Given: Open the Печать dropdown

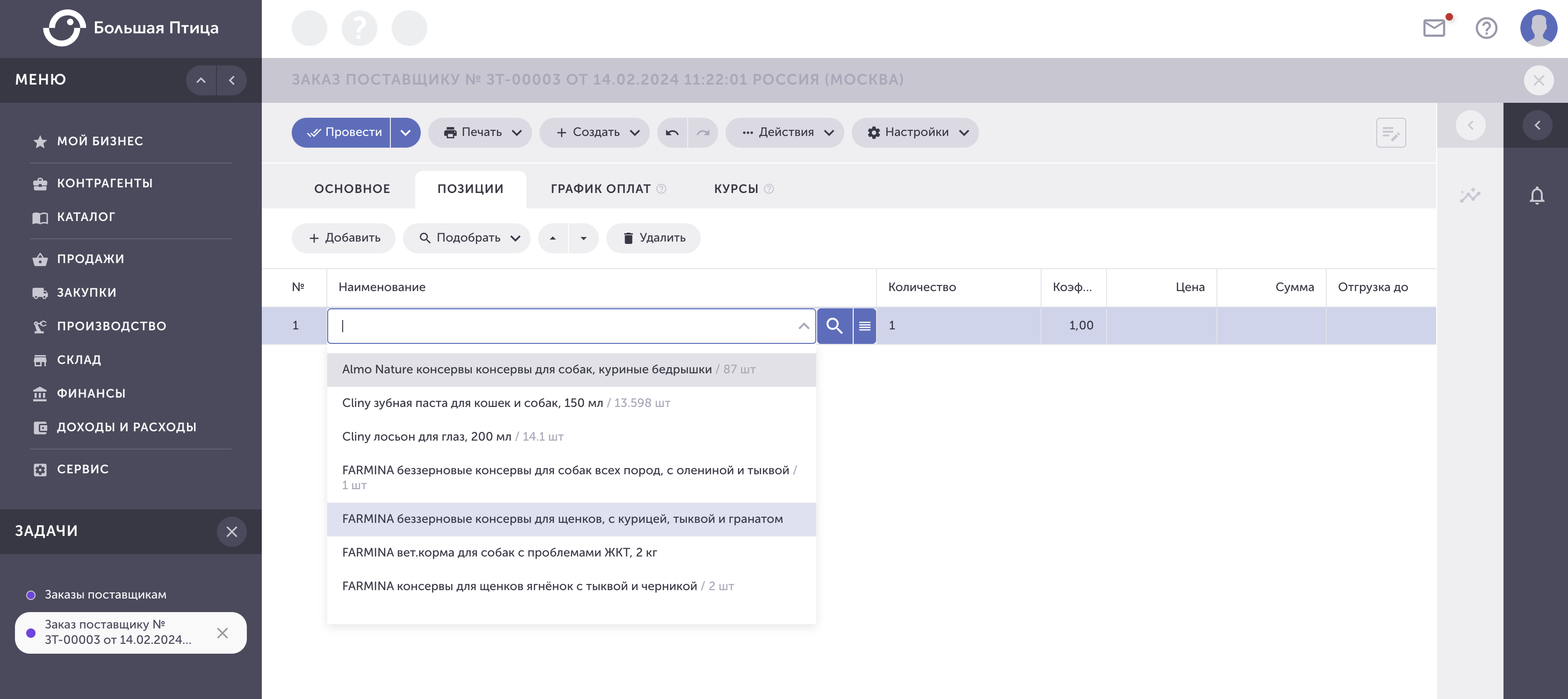Looking at the screenshot, I should 480,133.
